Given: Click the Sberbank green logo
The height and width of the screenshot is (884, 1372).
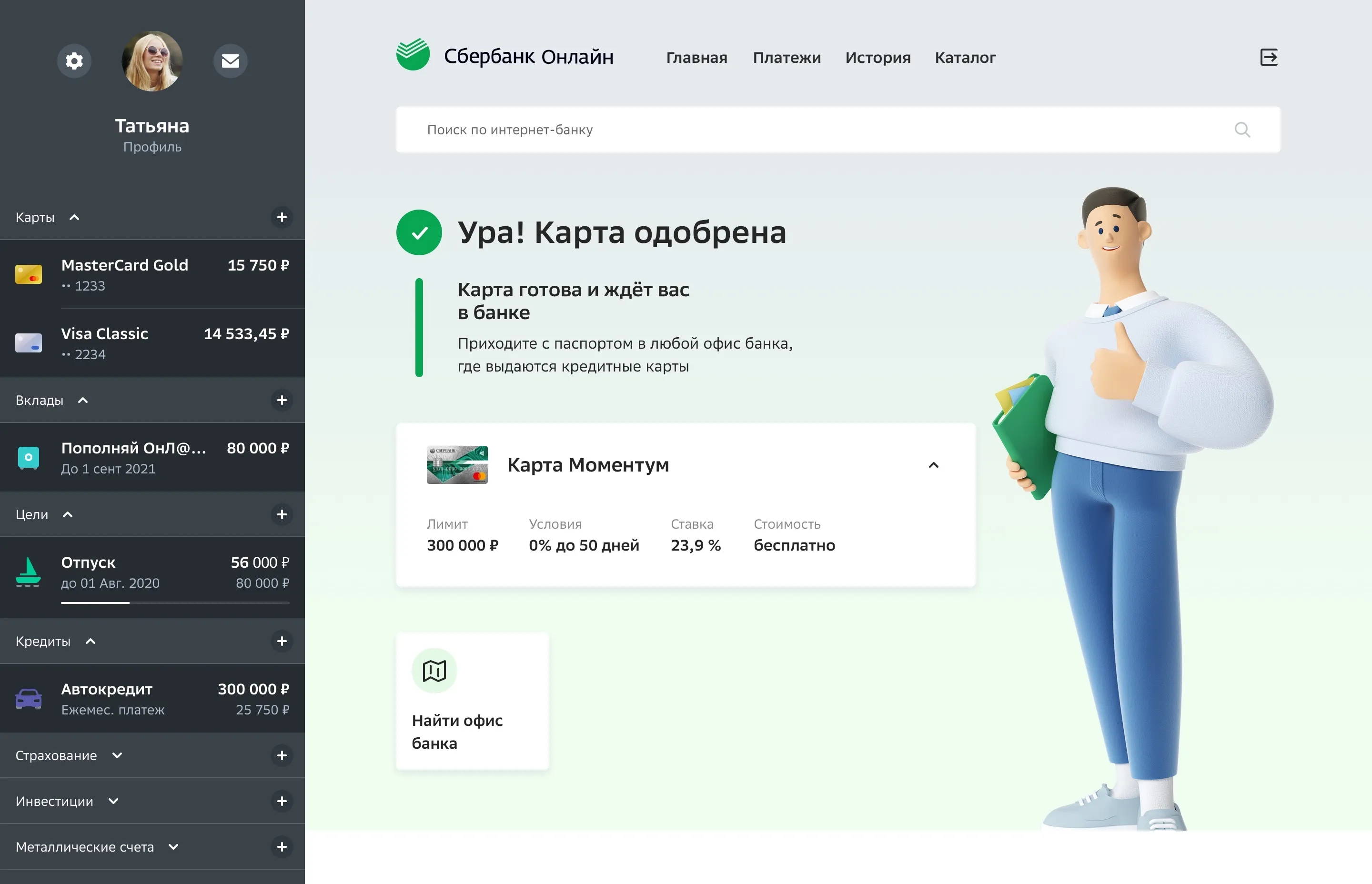Looking at the screenshot, I should pos(413,54).
